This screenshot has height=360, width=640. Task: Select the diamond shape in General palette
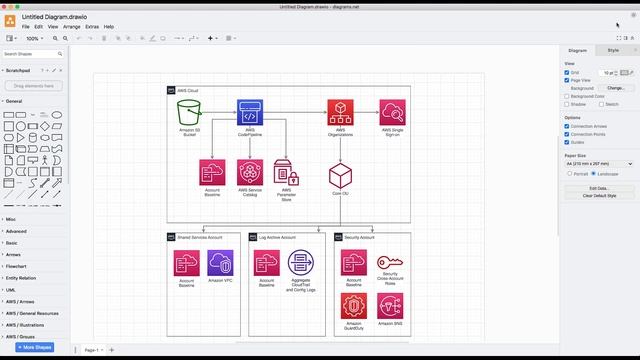(45, 126)
